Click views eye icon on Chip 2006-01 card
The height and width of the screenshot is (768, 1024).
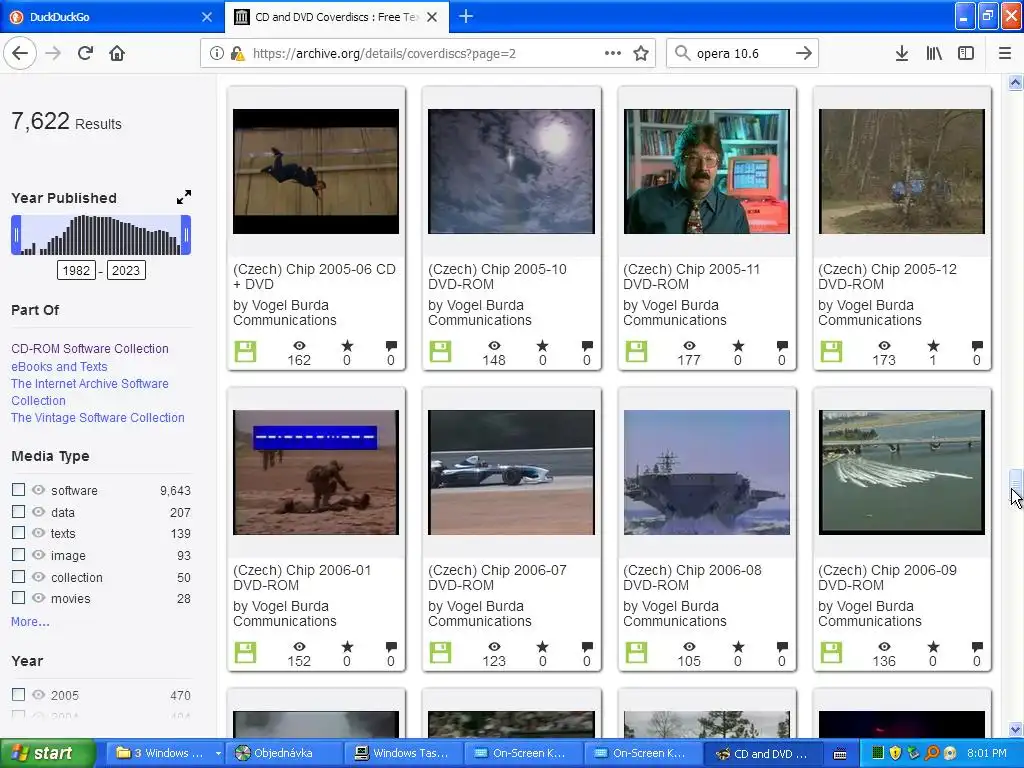[x=299, y=647]
